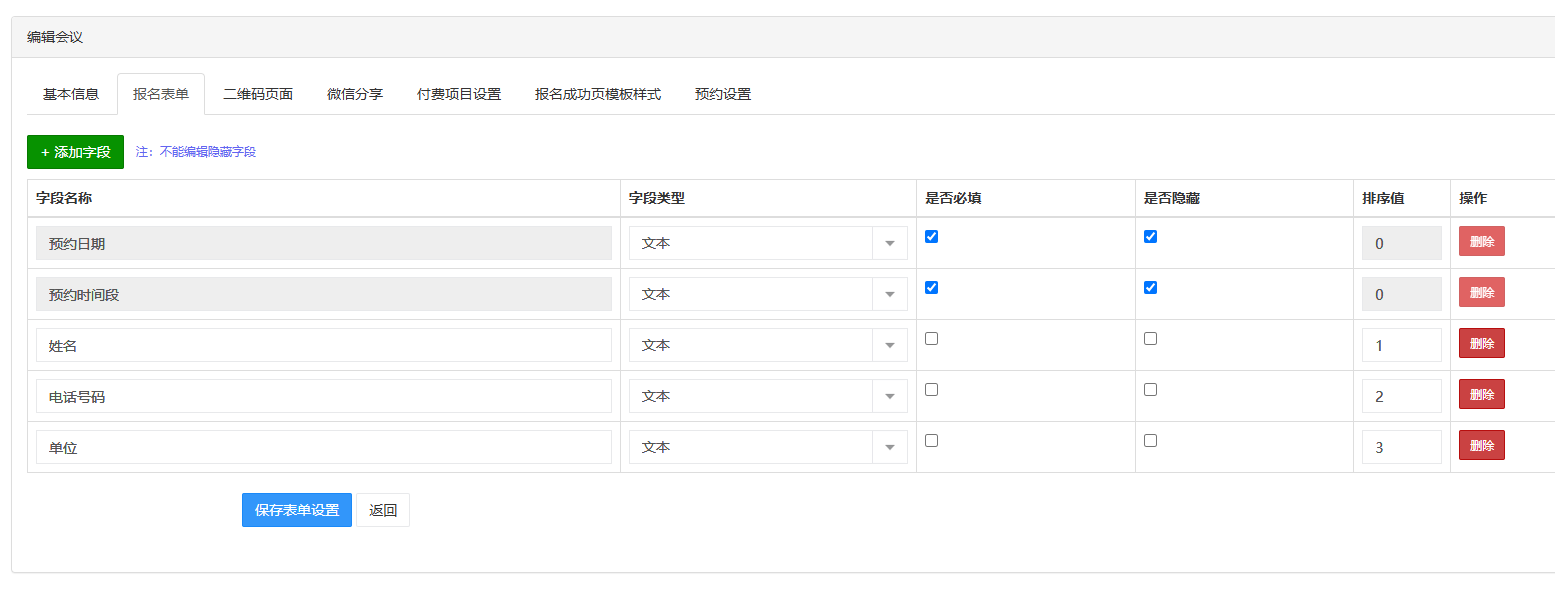
Task: Click the sort value field for 姓名
Action: coord(1401,345)
